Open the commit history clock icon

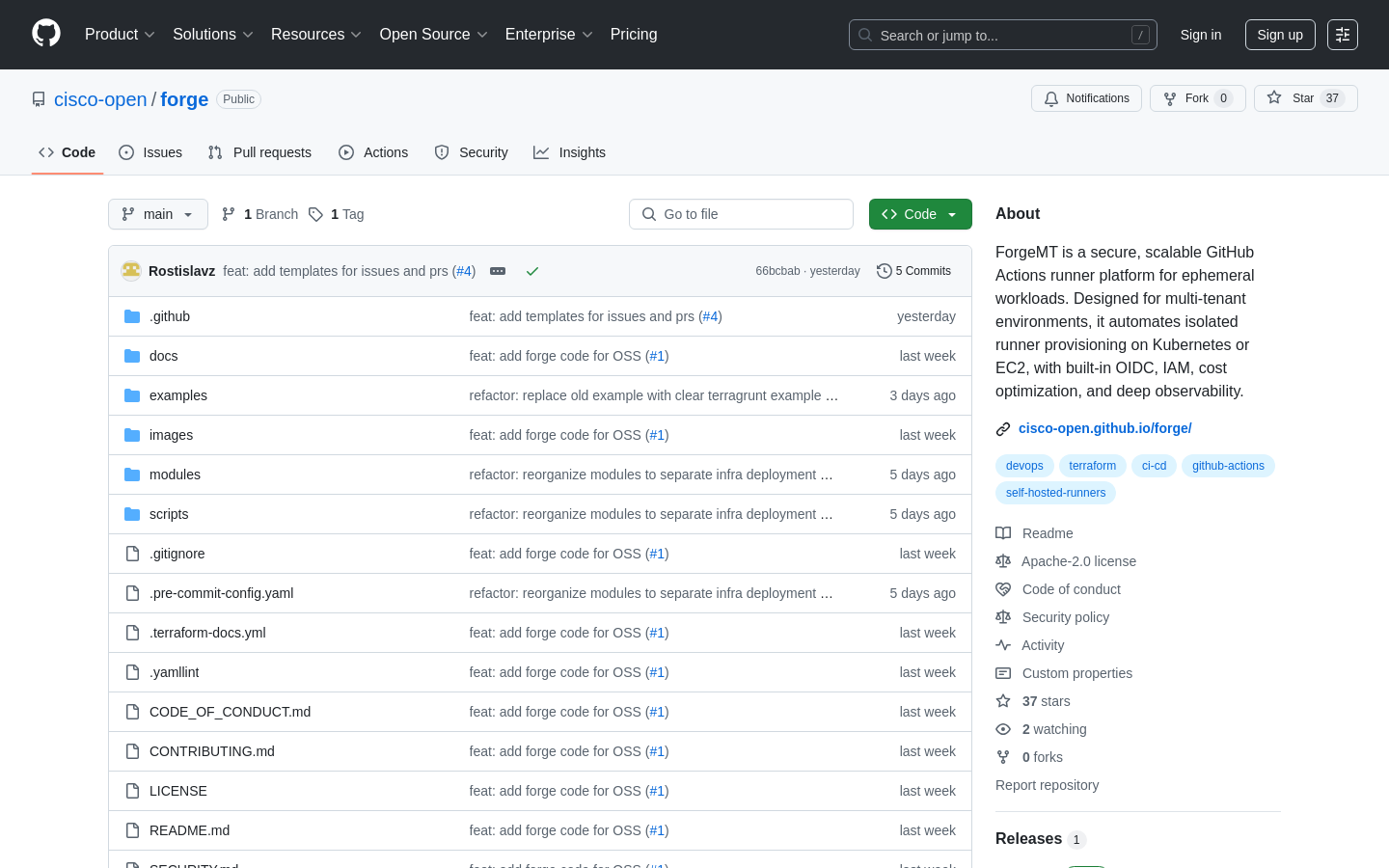click(x=884, y=271)
